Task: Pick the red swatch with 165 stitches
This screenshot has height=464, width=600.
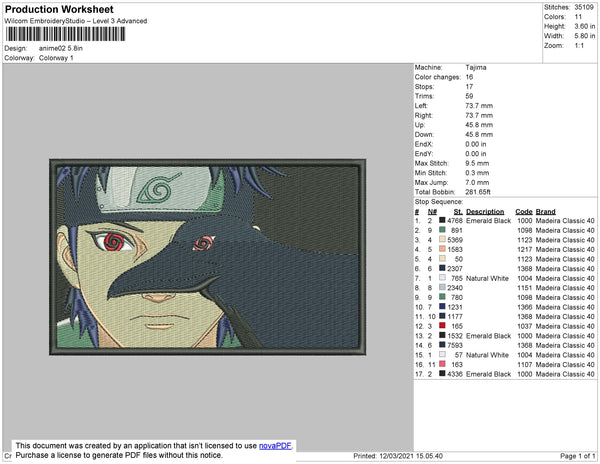Action: click(442, 326)
